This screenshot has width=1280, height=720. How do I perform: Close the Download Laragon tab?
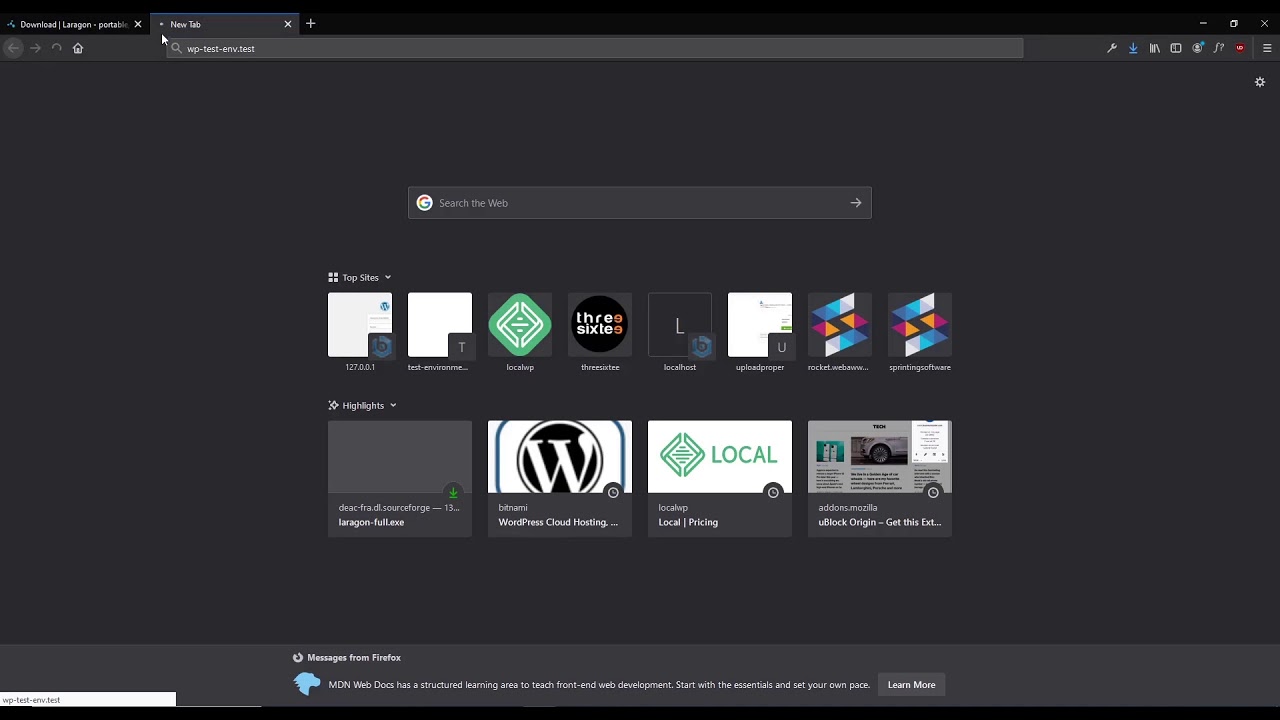tap(138, 24)
